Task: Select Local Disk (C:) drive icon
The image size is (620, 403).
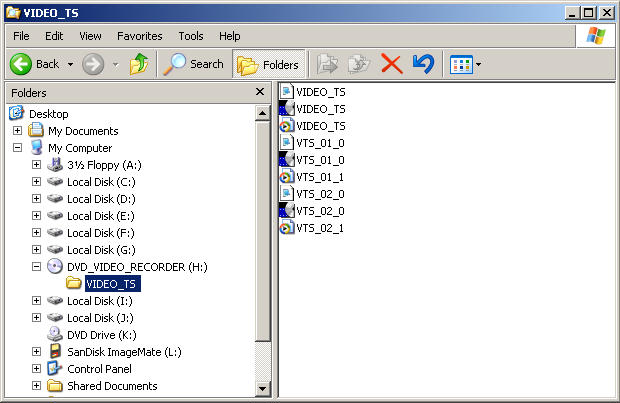Action: click(55, 182)
